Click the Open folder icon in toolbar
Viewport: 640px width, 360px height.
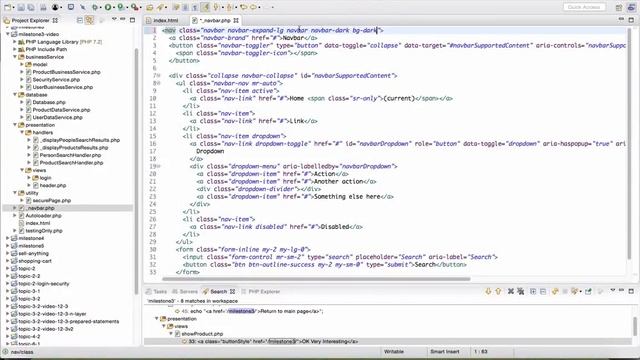pyautogui.click(x=150, y=7)
